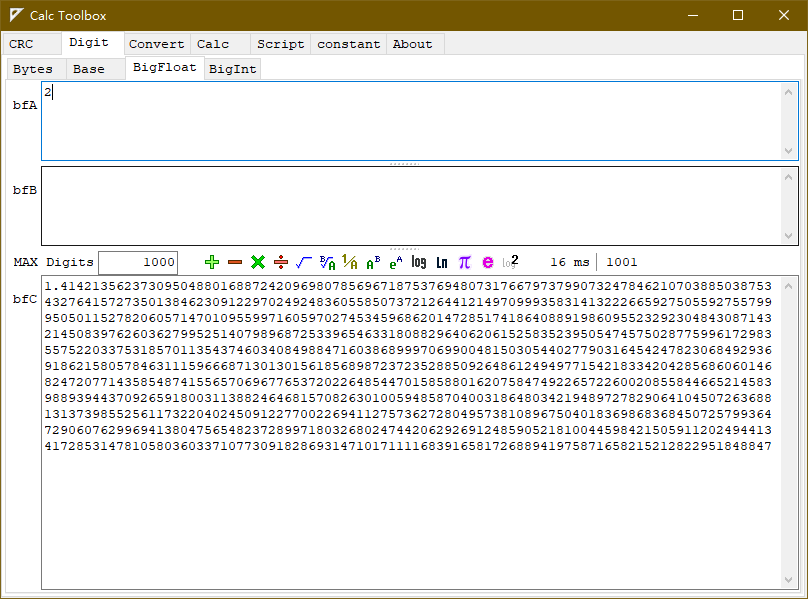Click the 1/A reciprocal icon
Viewport: 808px width, 599px height.
click(350, 262)
